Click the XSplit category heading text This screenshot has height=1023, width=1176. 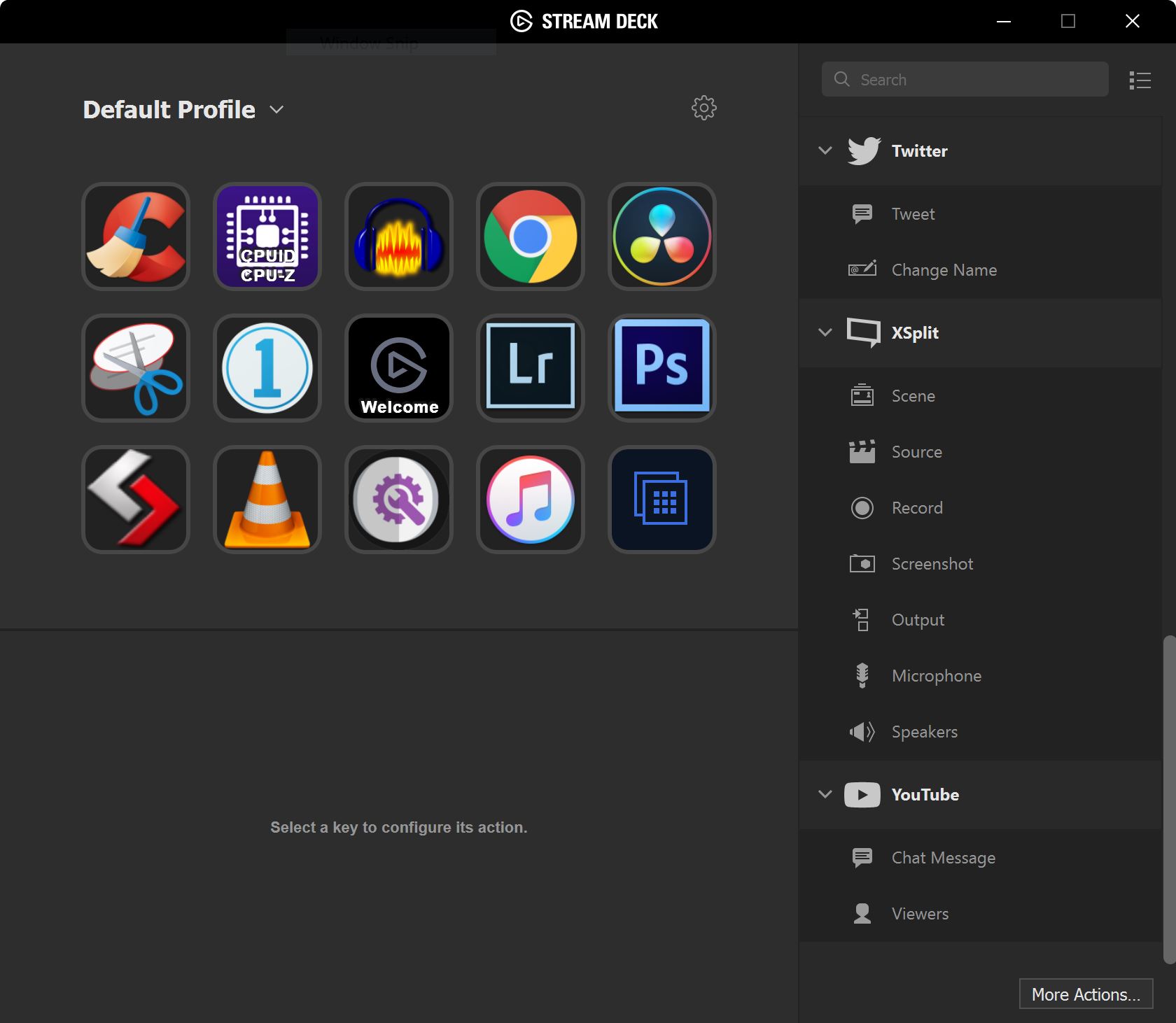click(916, 333)
